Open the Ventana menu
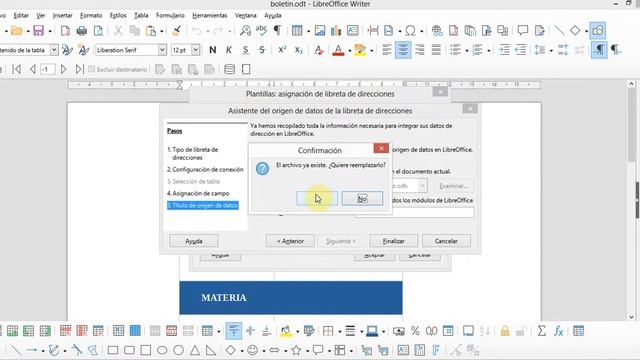The width and height of the screenshot is (640, 360). click(246, 16)
